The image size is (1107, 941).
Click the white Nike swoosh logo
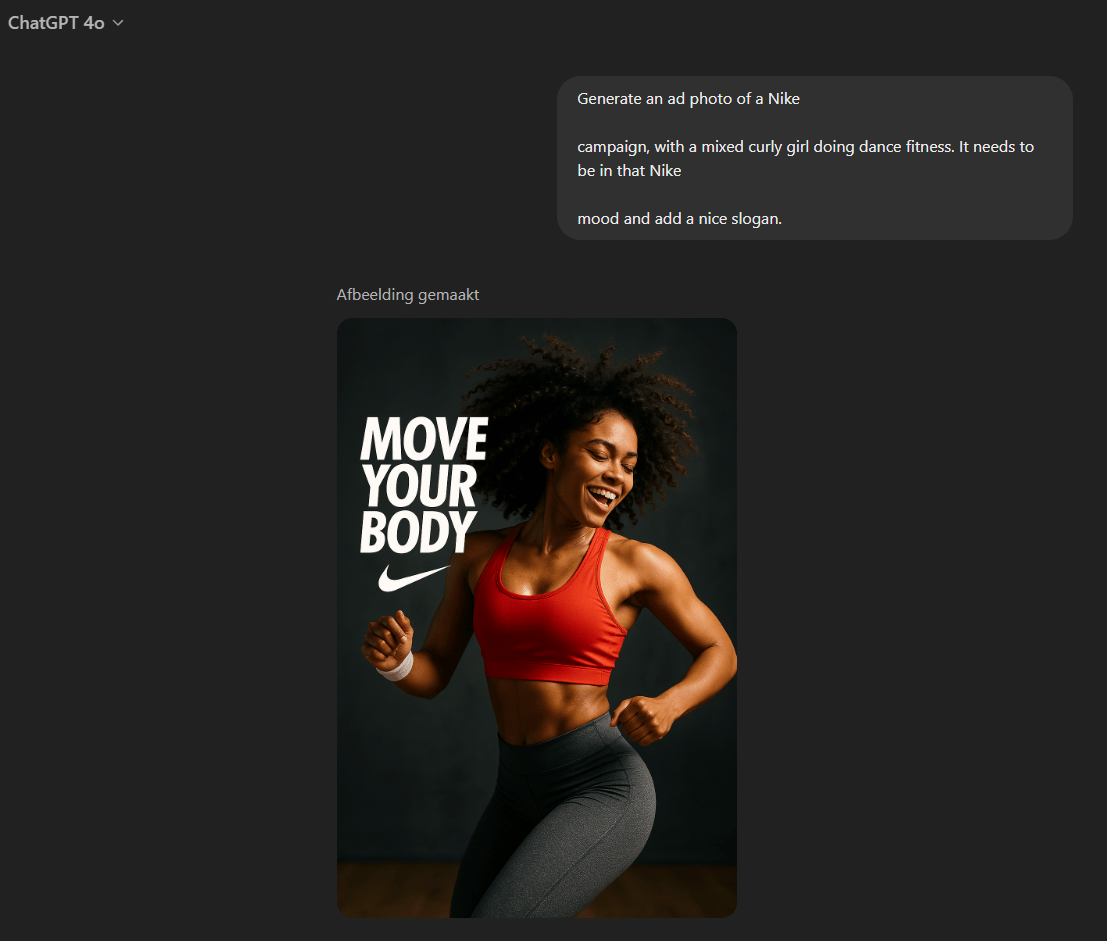(x=412, y=577)
